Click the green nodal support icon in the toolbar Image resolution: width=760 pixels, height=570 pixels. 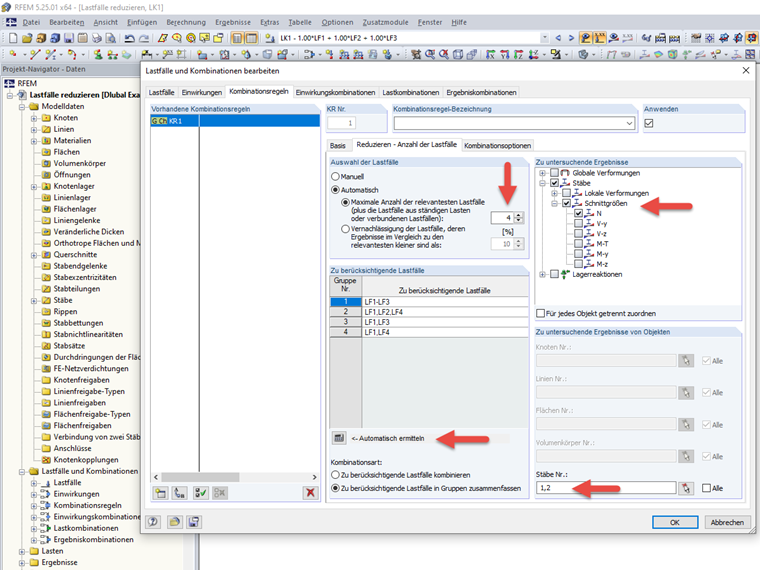coord(98,55)
